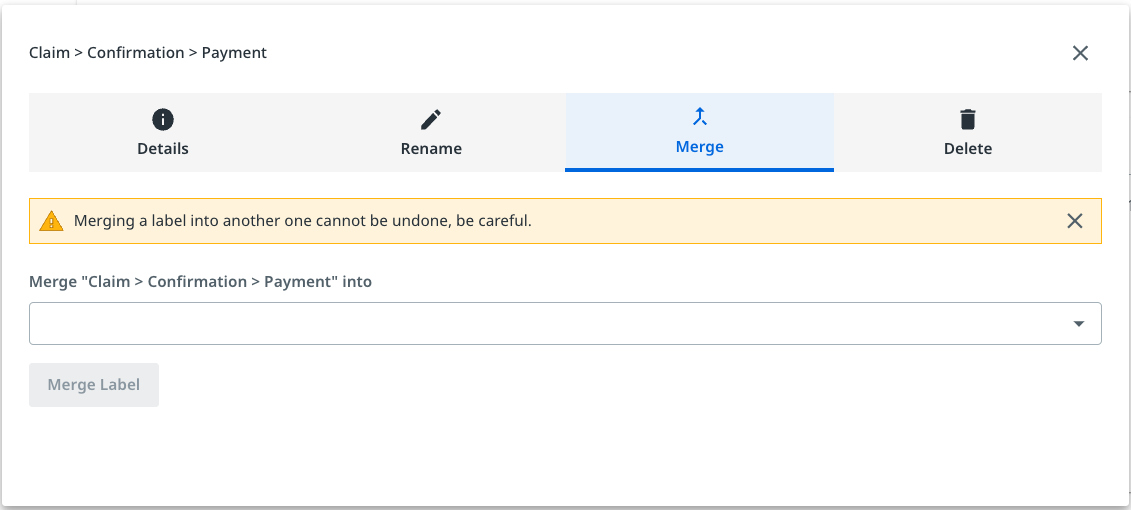Screen dimensions: 1131x510
Task: Click the empty area right of Merge Label button
Action: click(600, 385)
